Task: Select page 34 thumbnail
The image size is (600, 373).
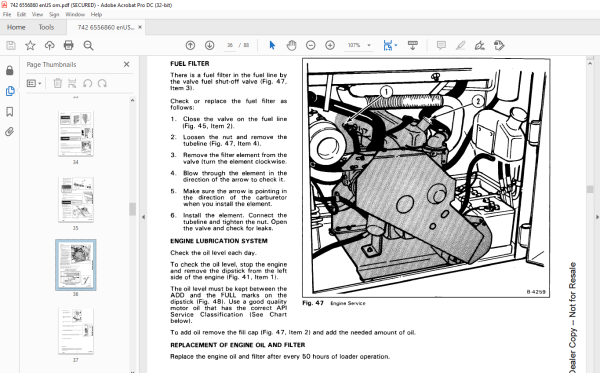Action: [x=76, y=134]
